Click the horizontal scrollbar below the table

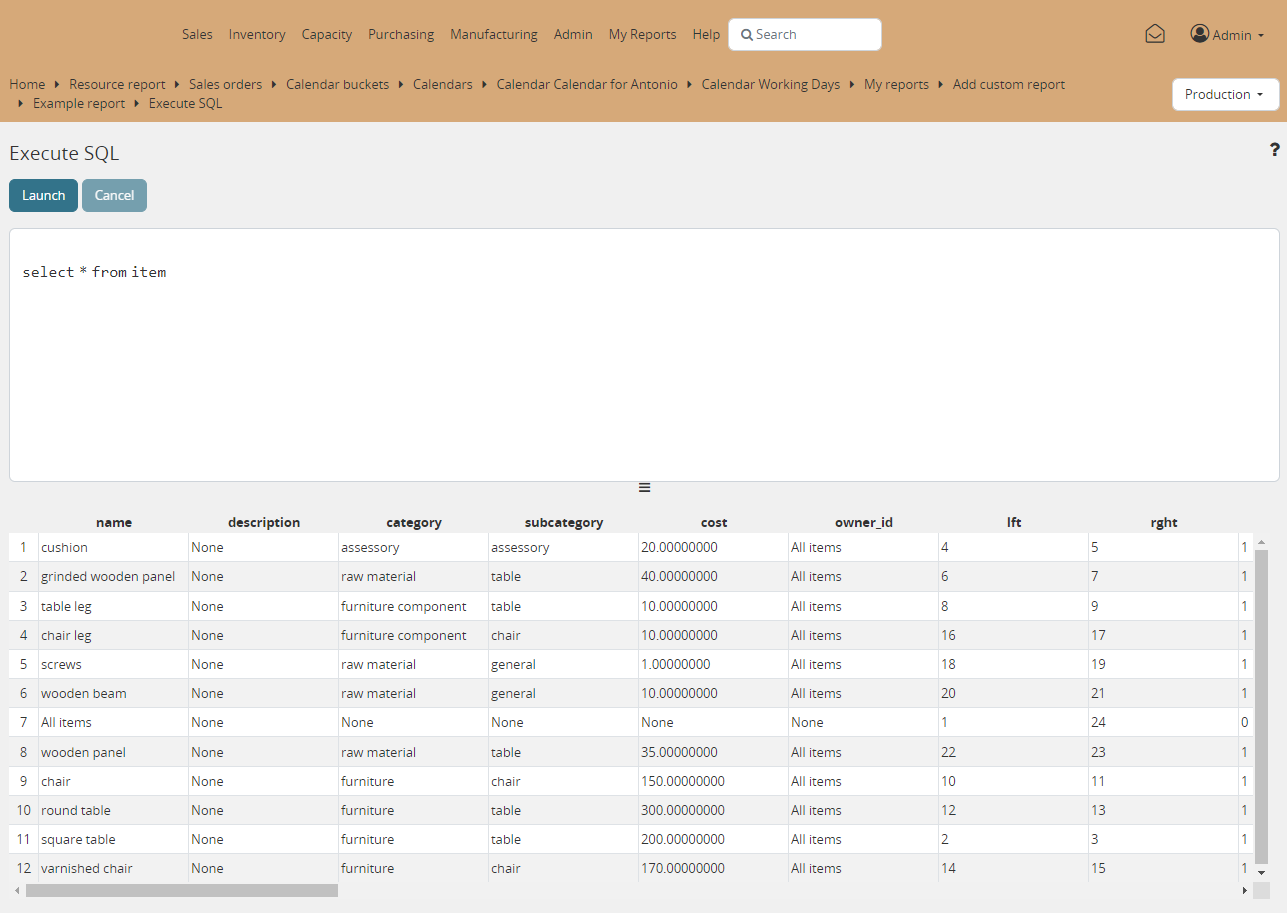click(180, 890)
